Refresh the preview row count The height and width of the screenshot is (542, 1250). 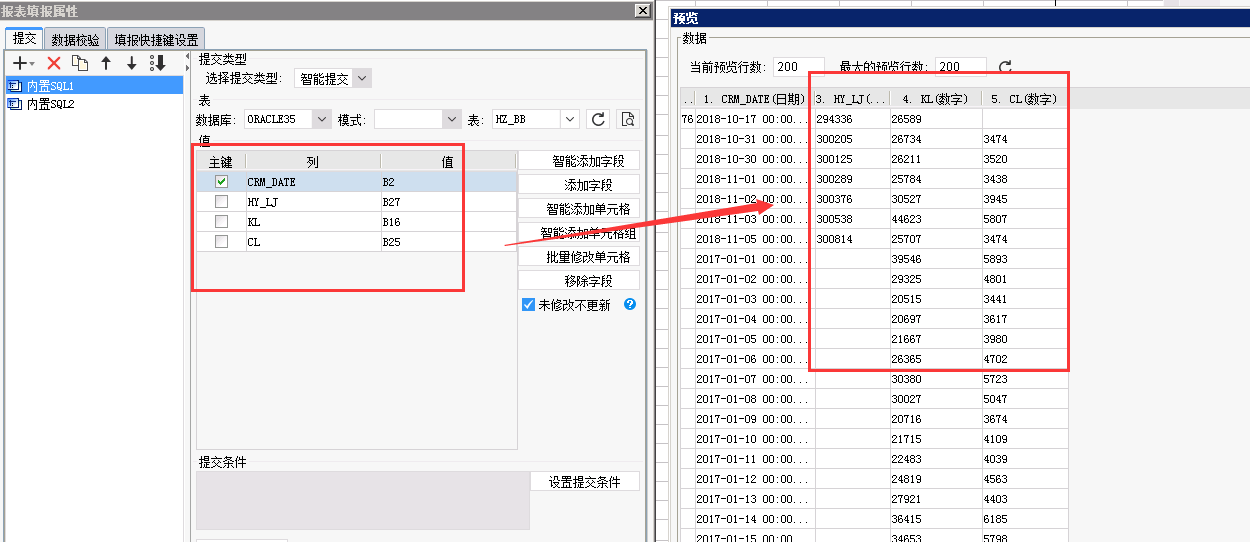click(x=1005, y=67)
